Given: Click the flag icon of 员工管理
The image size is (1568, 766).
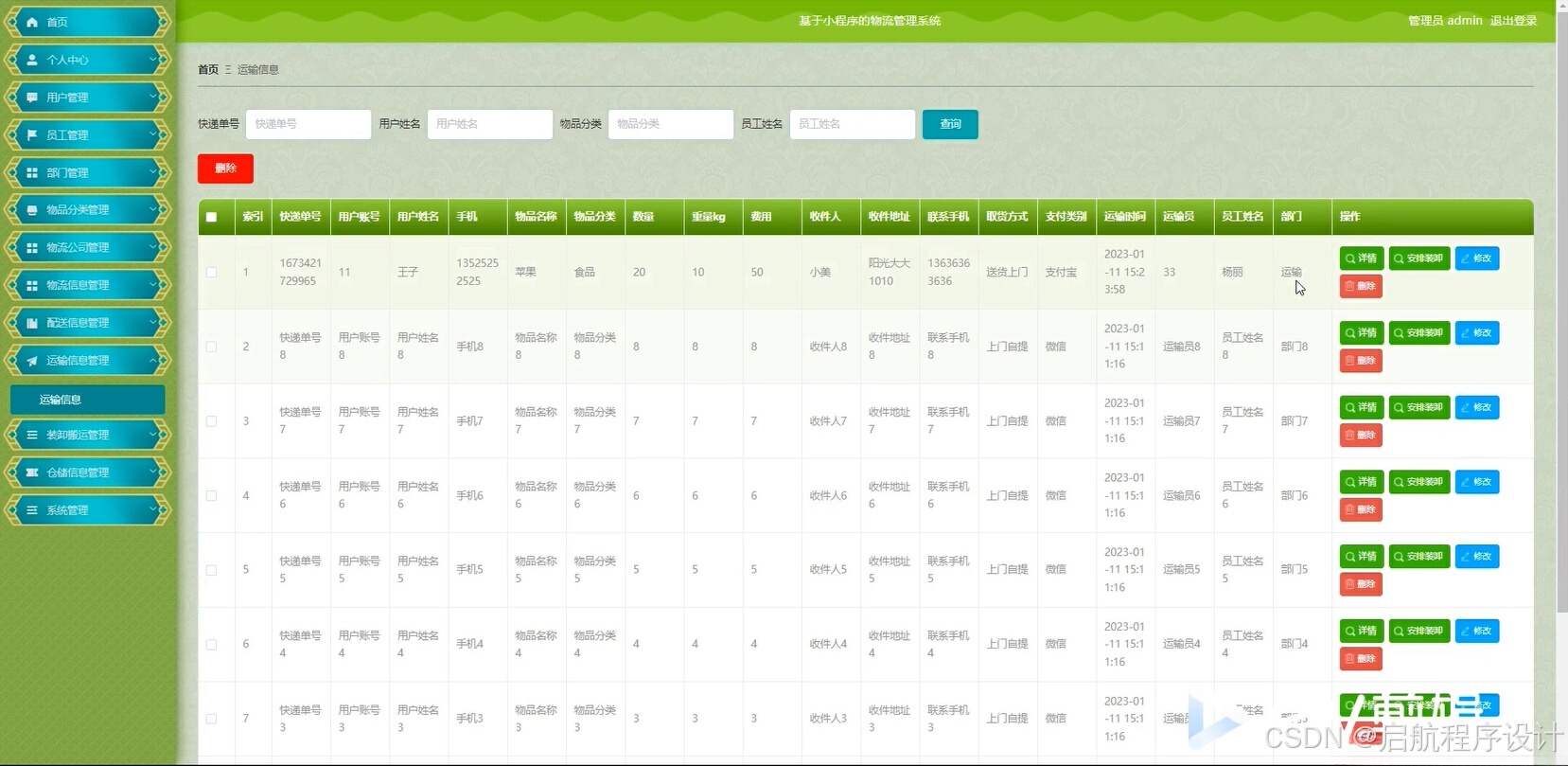Looking at the screenshot, I should click(32, 135).
